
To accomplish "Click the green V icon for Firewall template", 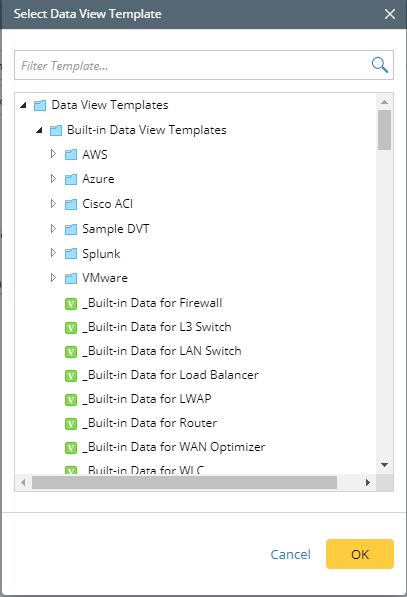I will coord(71,304).
